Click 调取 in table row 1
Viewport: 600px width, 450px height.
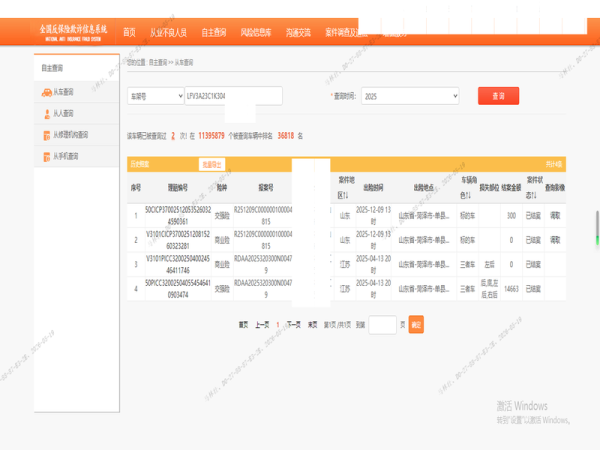(x=555, y=216)
